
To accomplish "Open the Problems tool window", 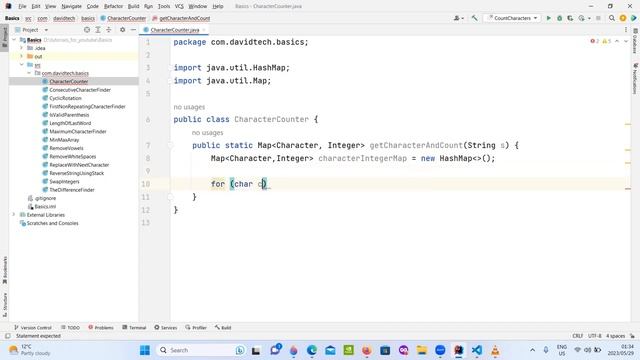I will (x=101, y=327).
